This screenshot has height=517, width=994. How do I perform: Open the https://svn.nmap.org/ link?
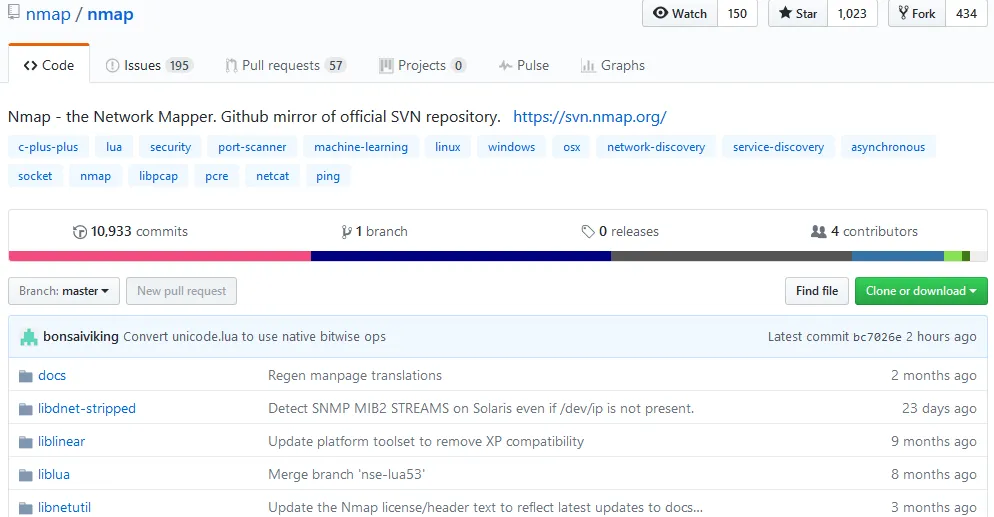point(589,117)
